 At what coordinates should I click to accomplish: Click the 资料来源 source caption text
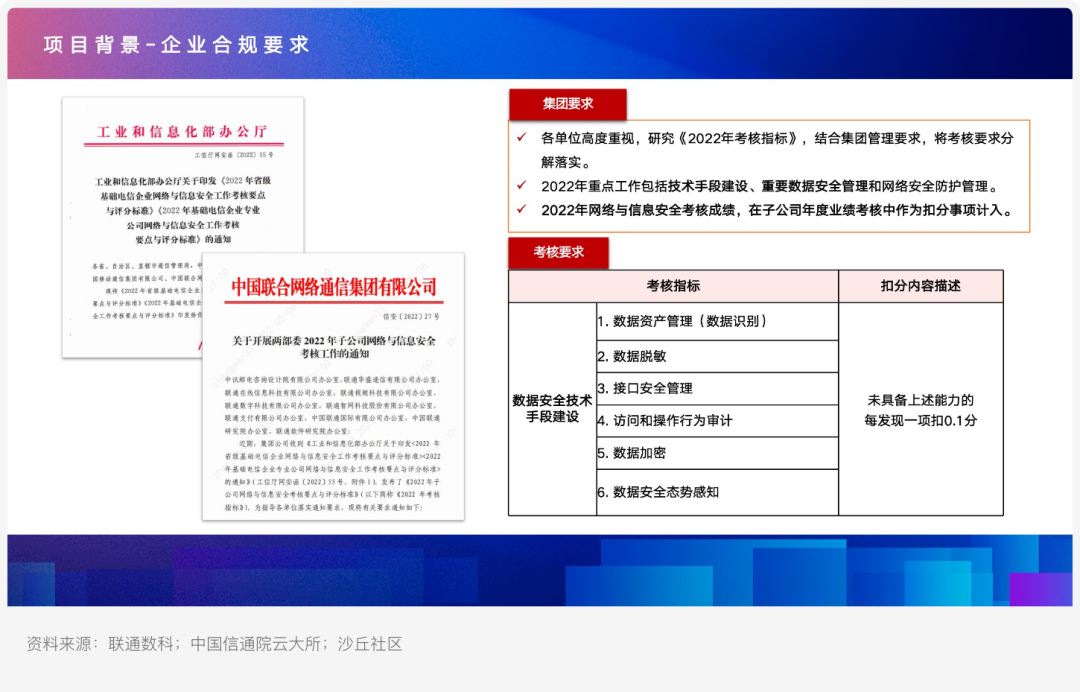[x=214, y=644]
